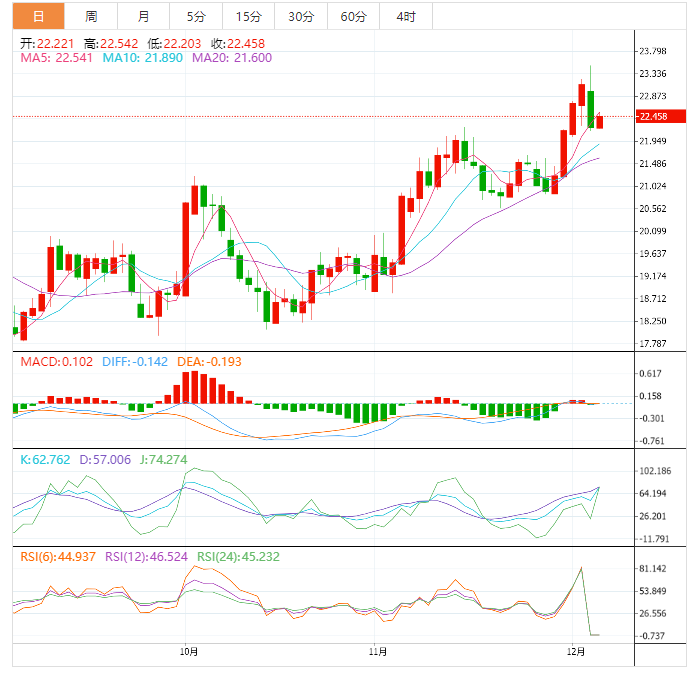Click the MA5: 22.541 legend value
The image size is (693, 675).
(x=57, y=58)
